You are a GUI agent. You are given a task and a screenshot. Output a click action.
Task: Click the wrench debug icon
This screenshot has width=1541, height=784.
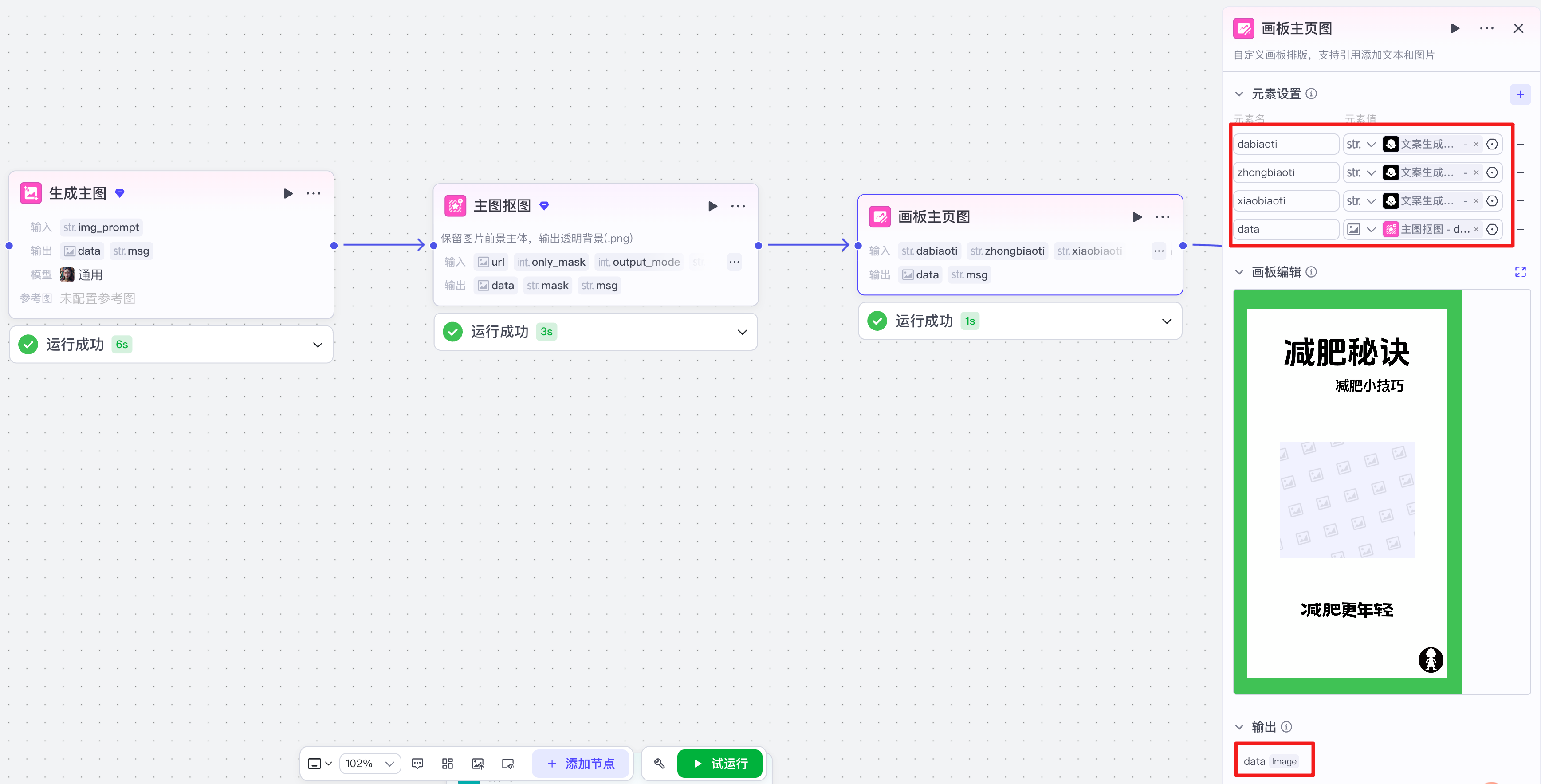(x=659, y=764)
